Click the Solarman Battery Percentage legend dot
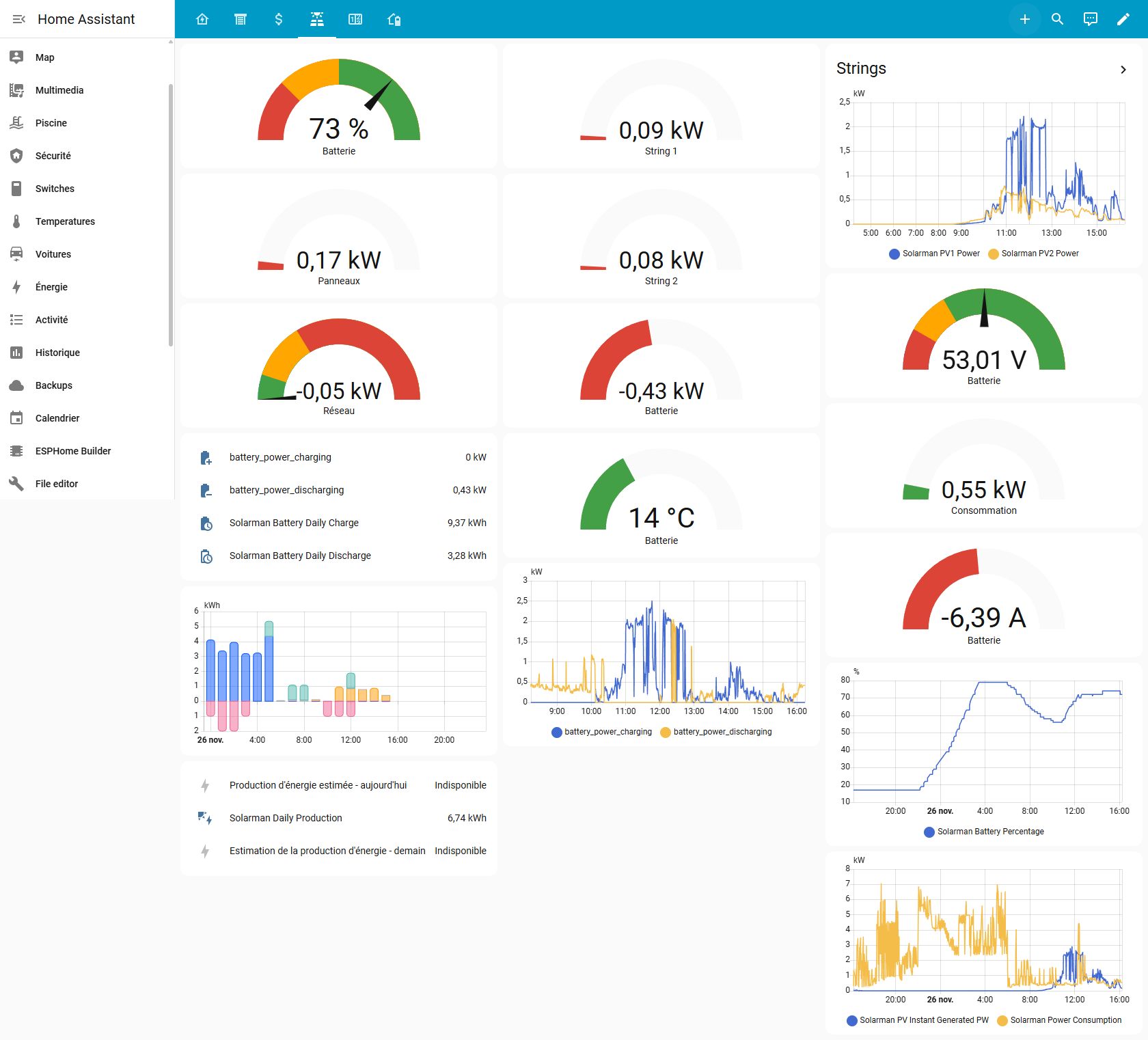 pos(929,832)
